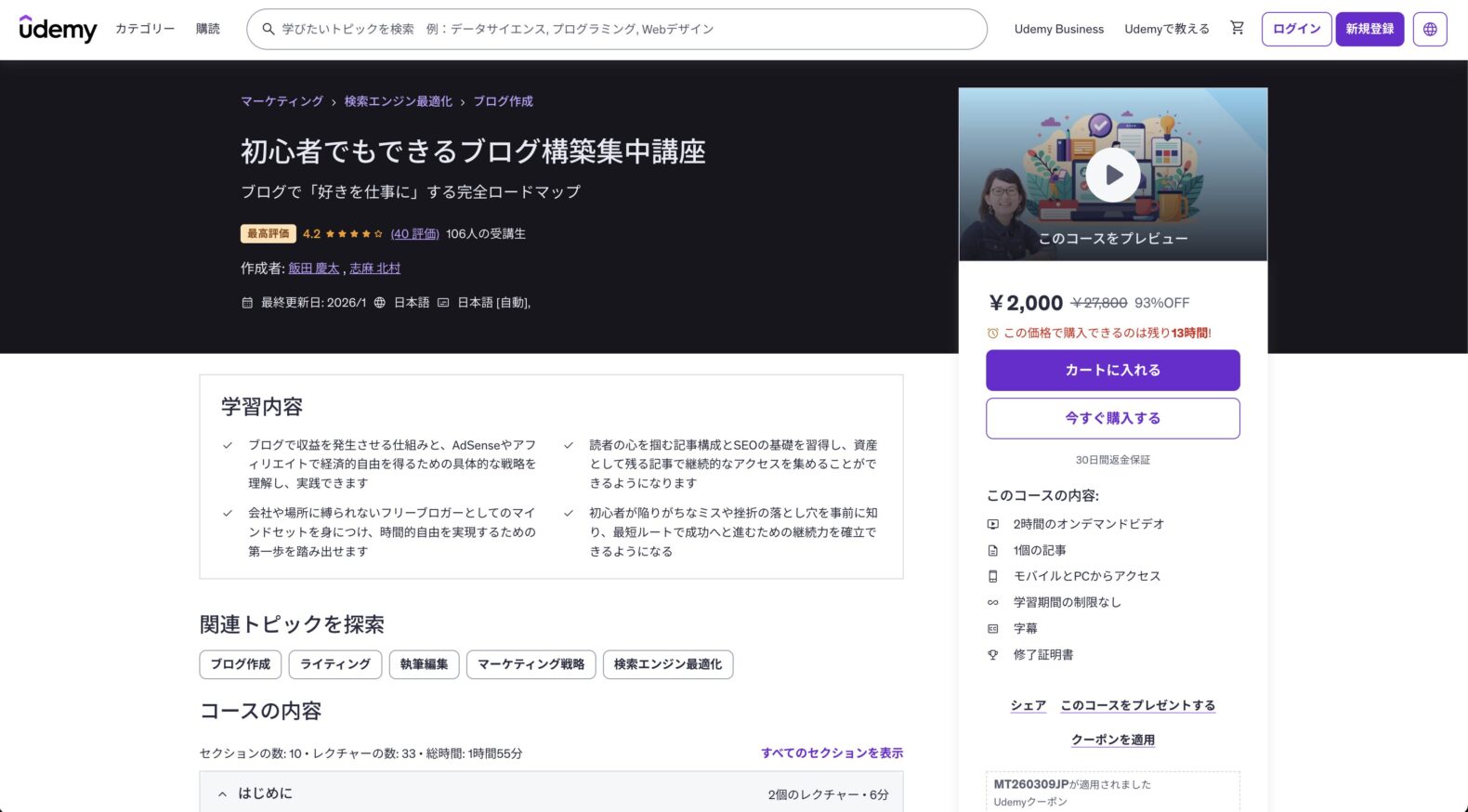The width and height of the screenshot is (1468, 812).
Task: Open the language globe selector
Action: (x=1429, y=30)
